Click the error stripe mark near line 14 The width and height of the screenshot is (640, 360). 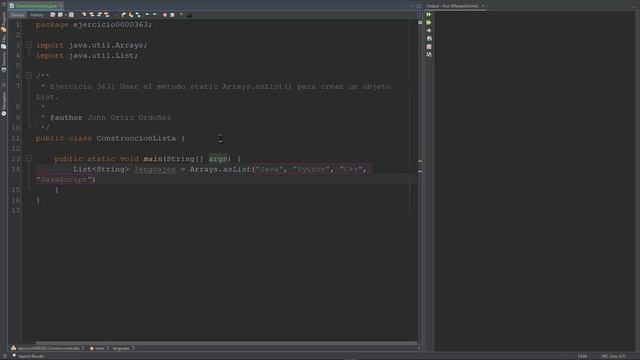pyautogui.click(x=420, y=171)
